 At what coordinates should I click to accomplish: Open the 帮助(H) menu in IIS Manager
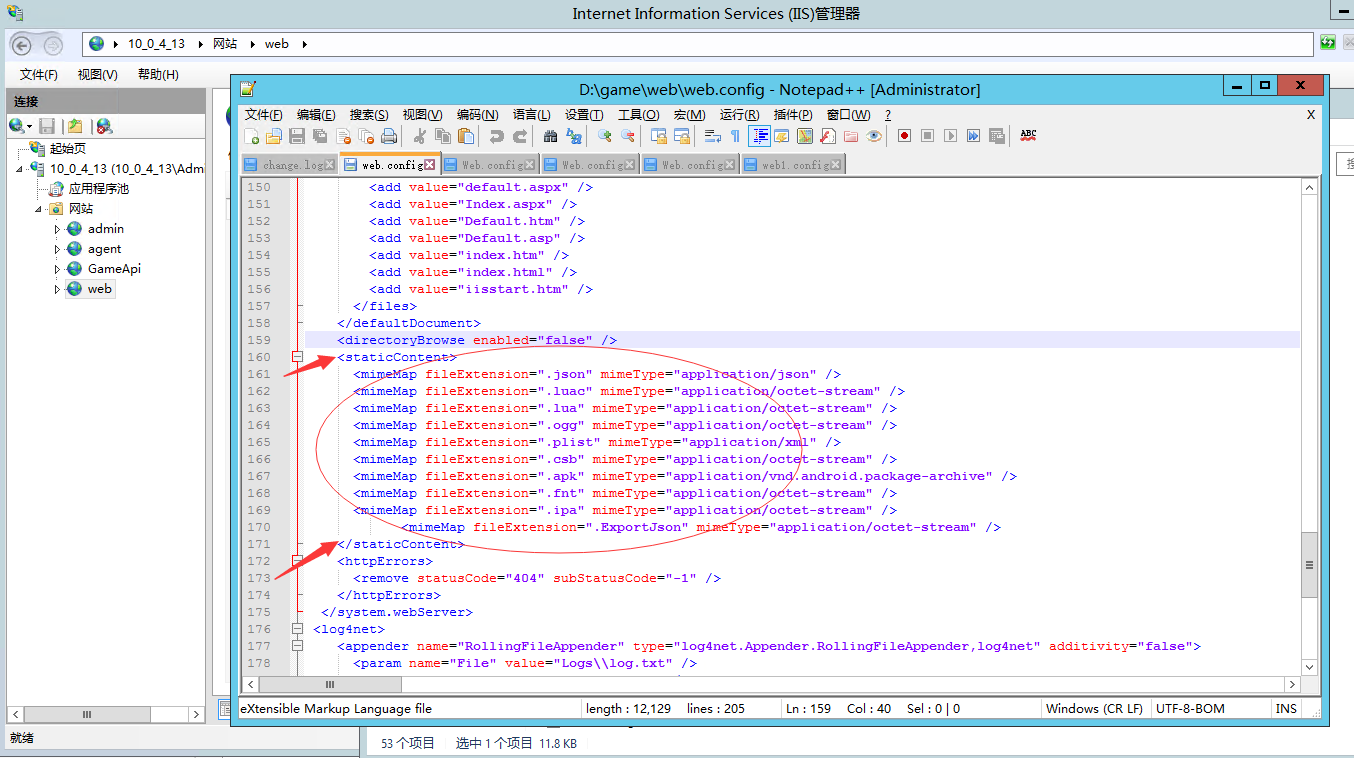point(158,75)
